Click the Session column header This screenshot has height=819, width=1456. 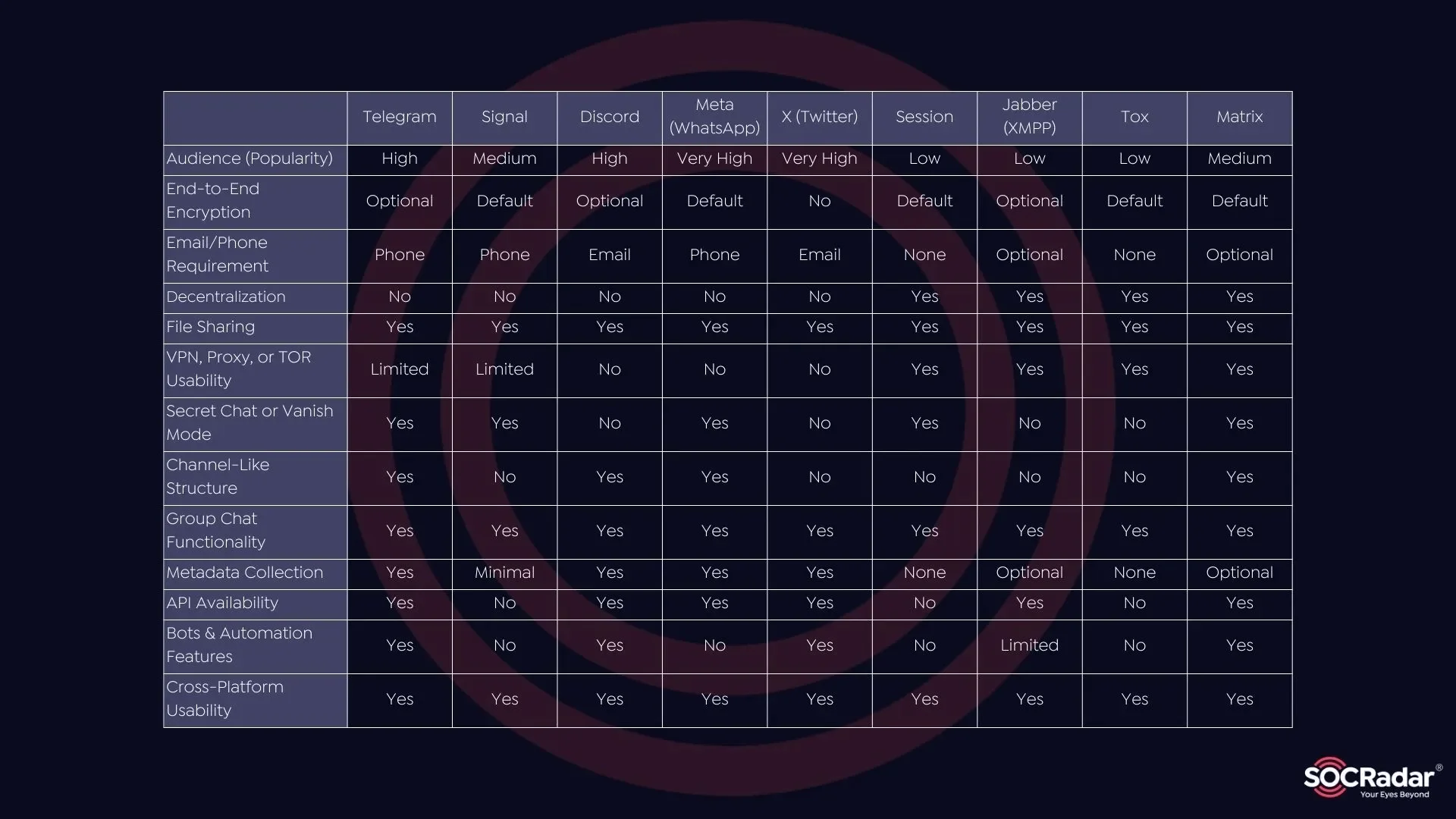[x=924, y=116]
